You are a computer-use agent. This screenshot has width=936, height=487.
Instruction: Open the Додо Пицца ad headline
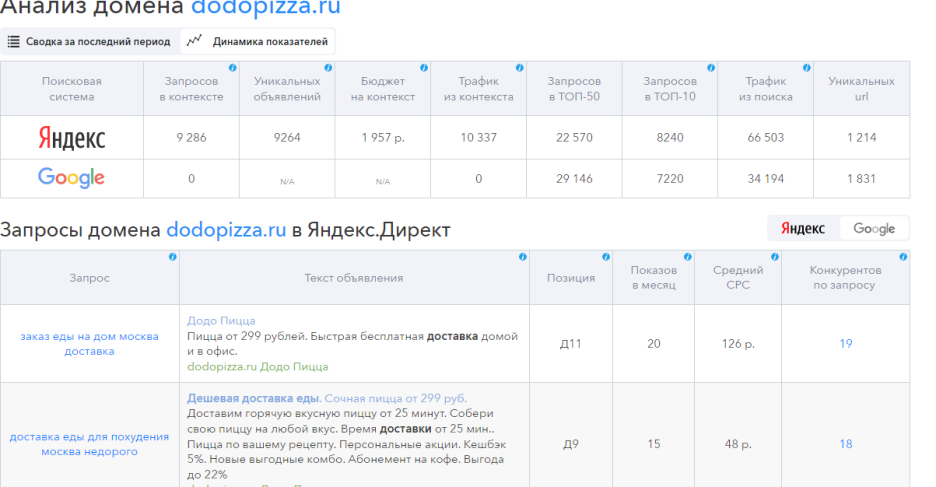point(221,320)
